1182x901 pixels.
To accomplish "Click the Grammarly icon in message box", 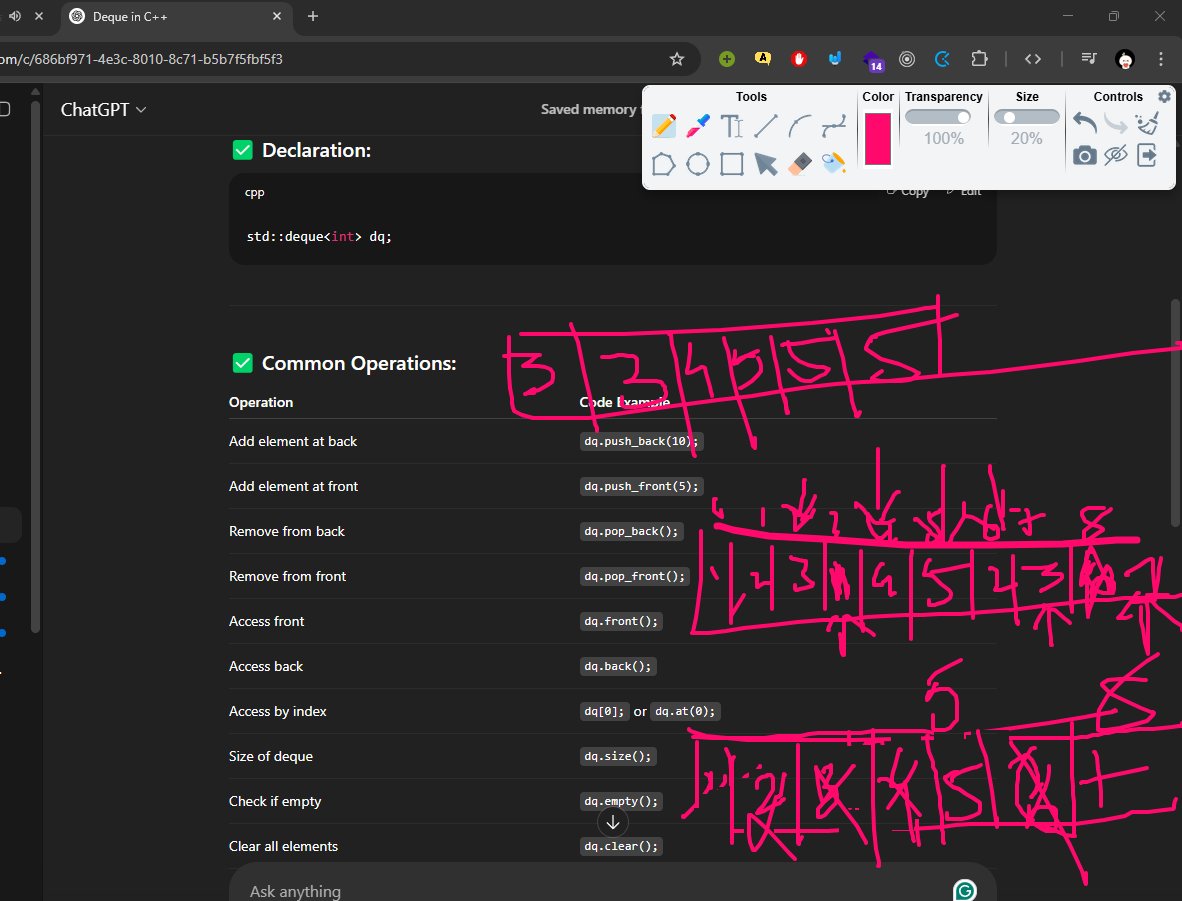I will coord(965,890).
